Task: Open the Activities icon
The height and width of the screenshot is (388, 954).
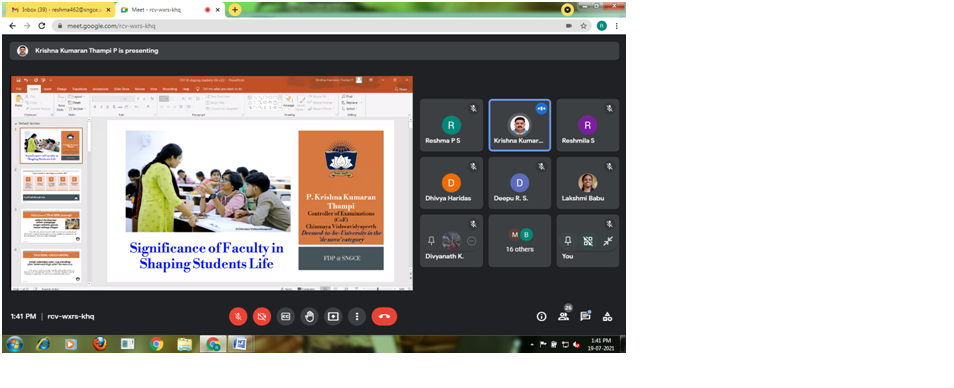Action: [607, 316]
